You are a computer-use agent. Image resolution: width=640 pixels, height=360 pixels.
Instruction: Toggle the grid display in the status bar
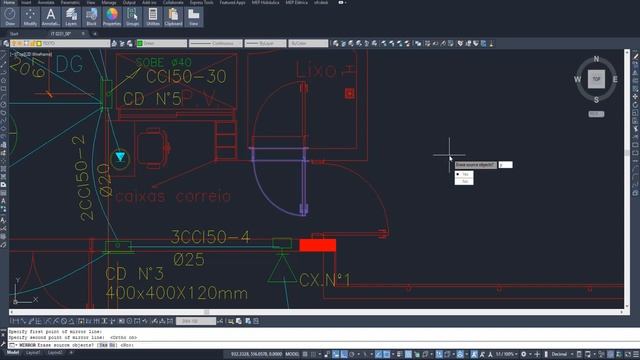[x=305, y=354]
